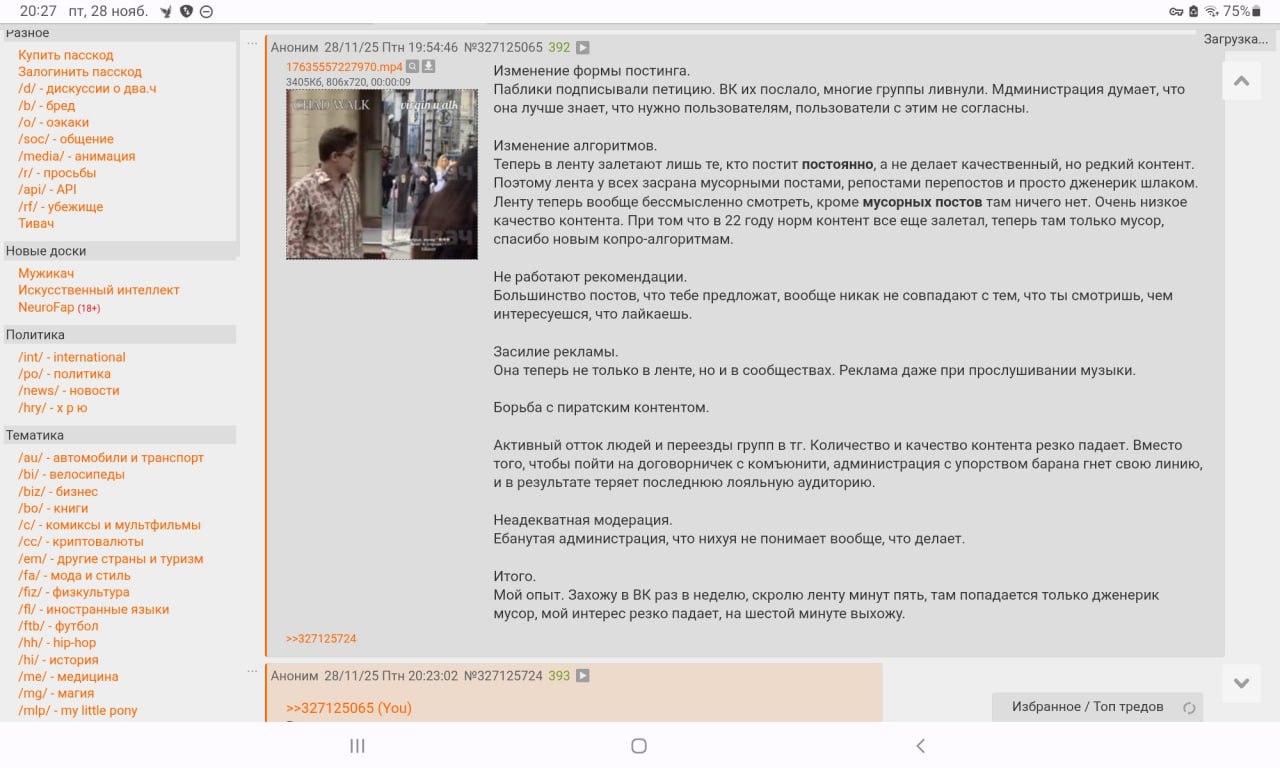The height and width of the screenshot is (768, 1280).
Task: Go to /r/ - просьбы board
Action: pyautogui.click(x=57, y=173)
